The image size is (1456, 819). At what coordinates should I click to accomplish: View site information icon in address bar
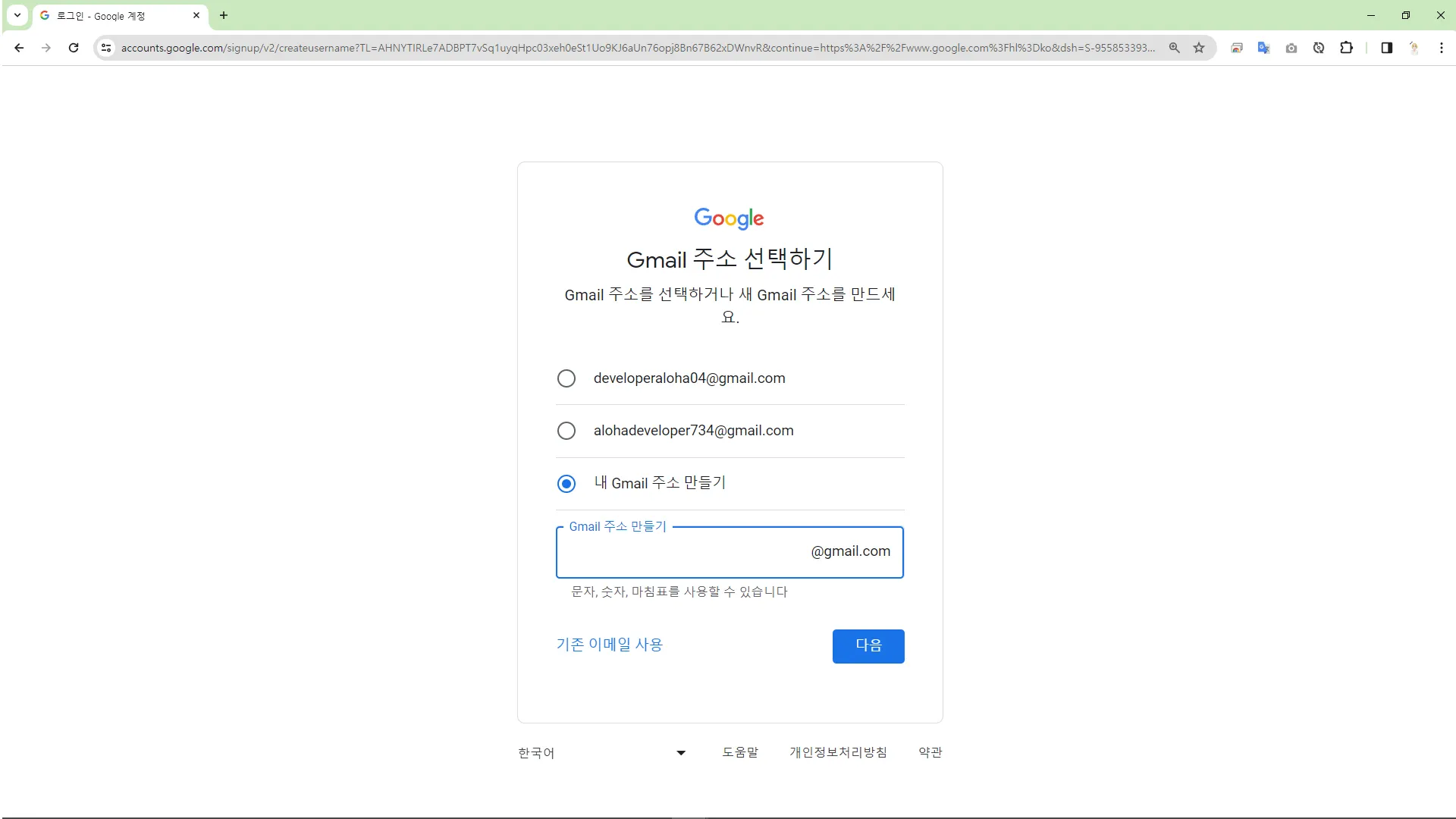coord(106,48)
